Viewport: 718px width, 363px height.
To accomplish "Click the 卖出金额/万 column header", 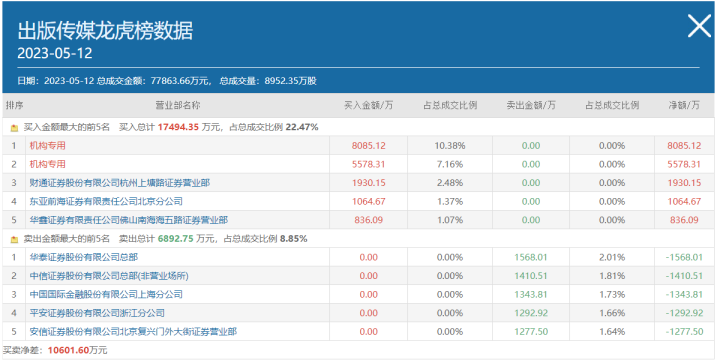I will pyautogui.click(x=531, y=105).
